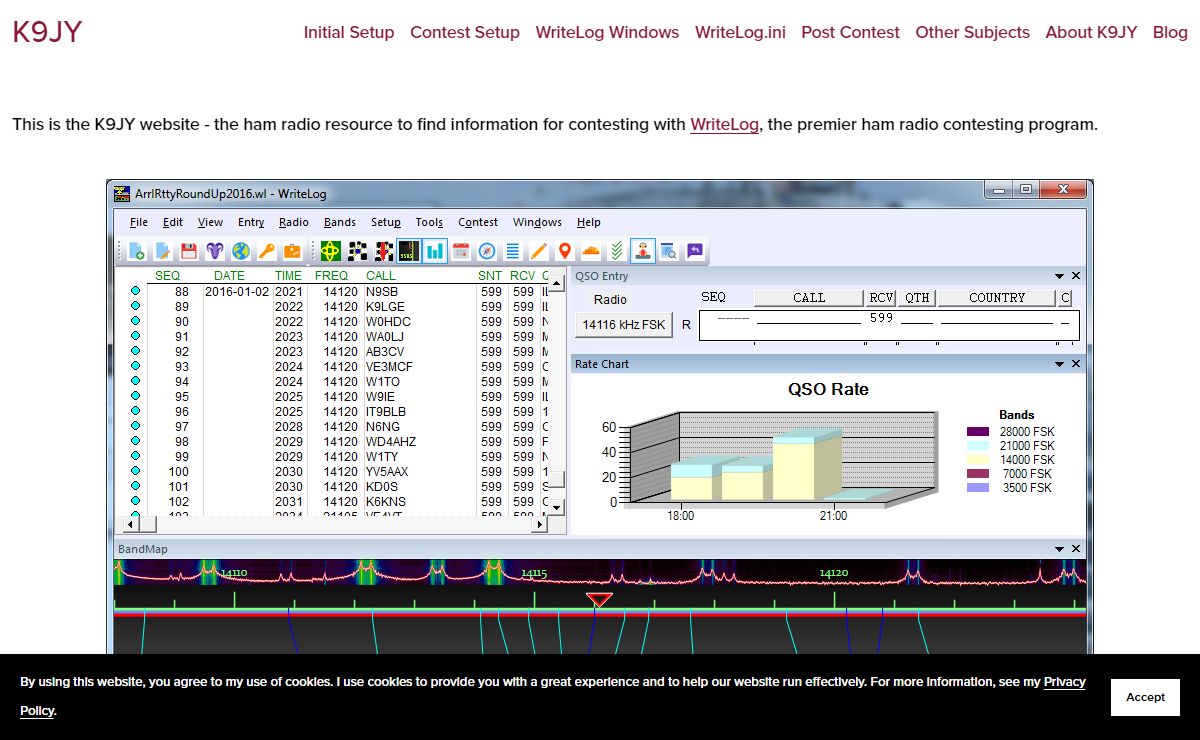Open the Rate Chart panel dropdown arrow
Viewport: 1200px width, 740px height.
click(1060, 364)
